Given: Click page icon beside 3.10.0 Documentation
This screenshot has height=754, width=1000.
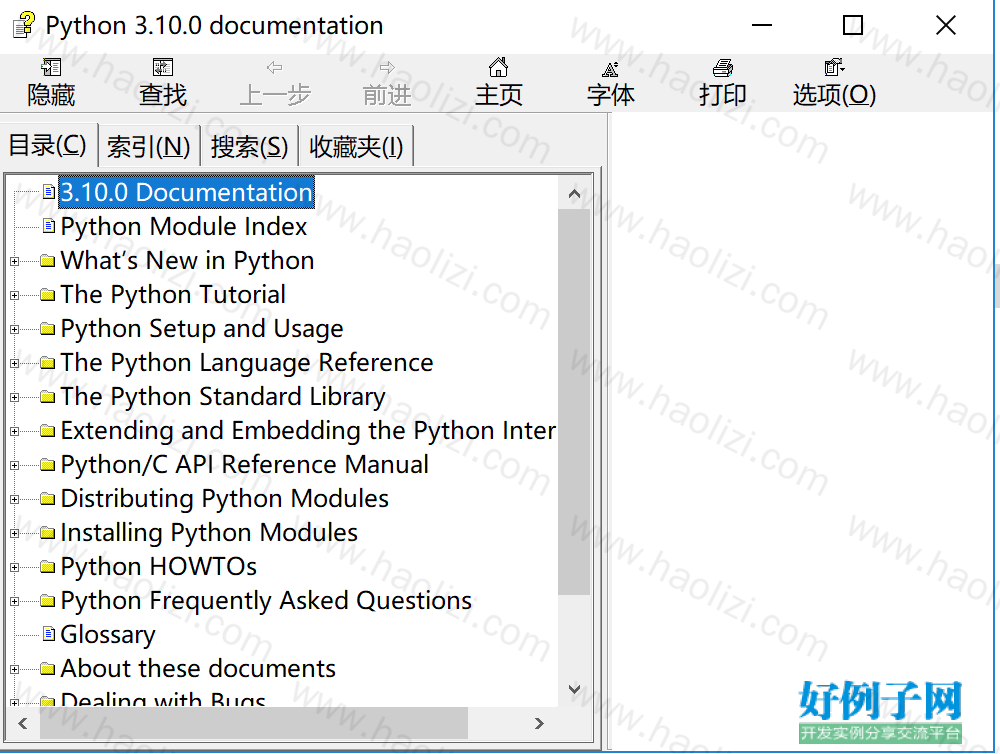Looking at the screenshot, I should point(48,191).
